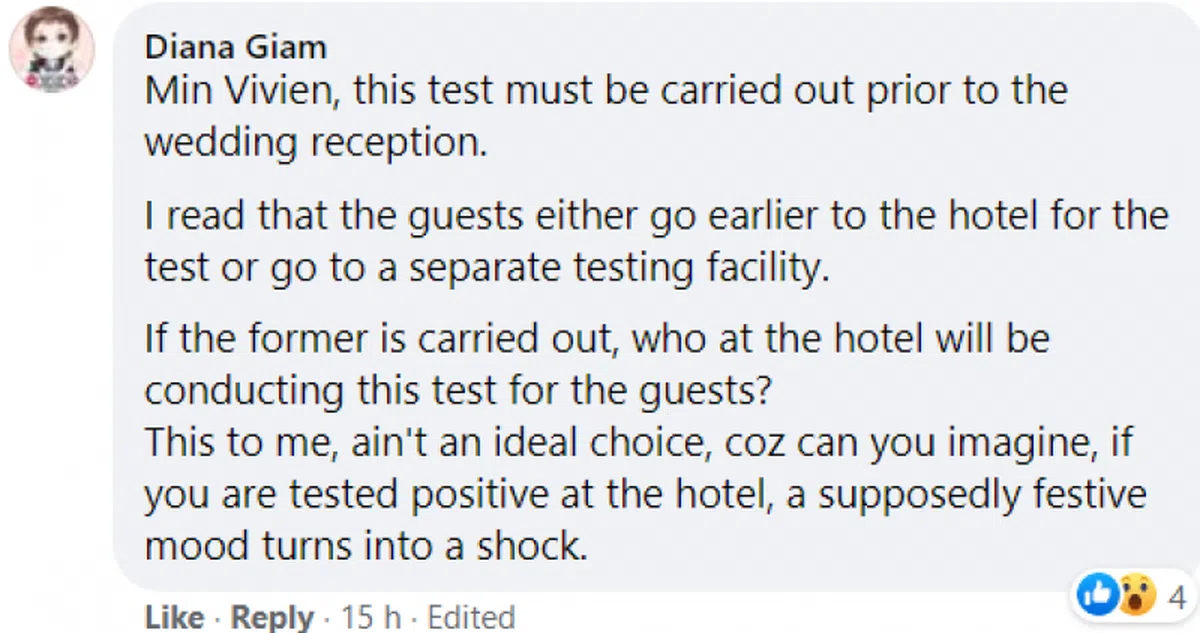Click the blue thumbs-up reaction icon

click(x=1095, y=597)
